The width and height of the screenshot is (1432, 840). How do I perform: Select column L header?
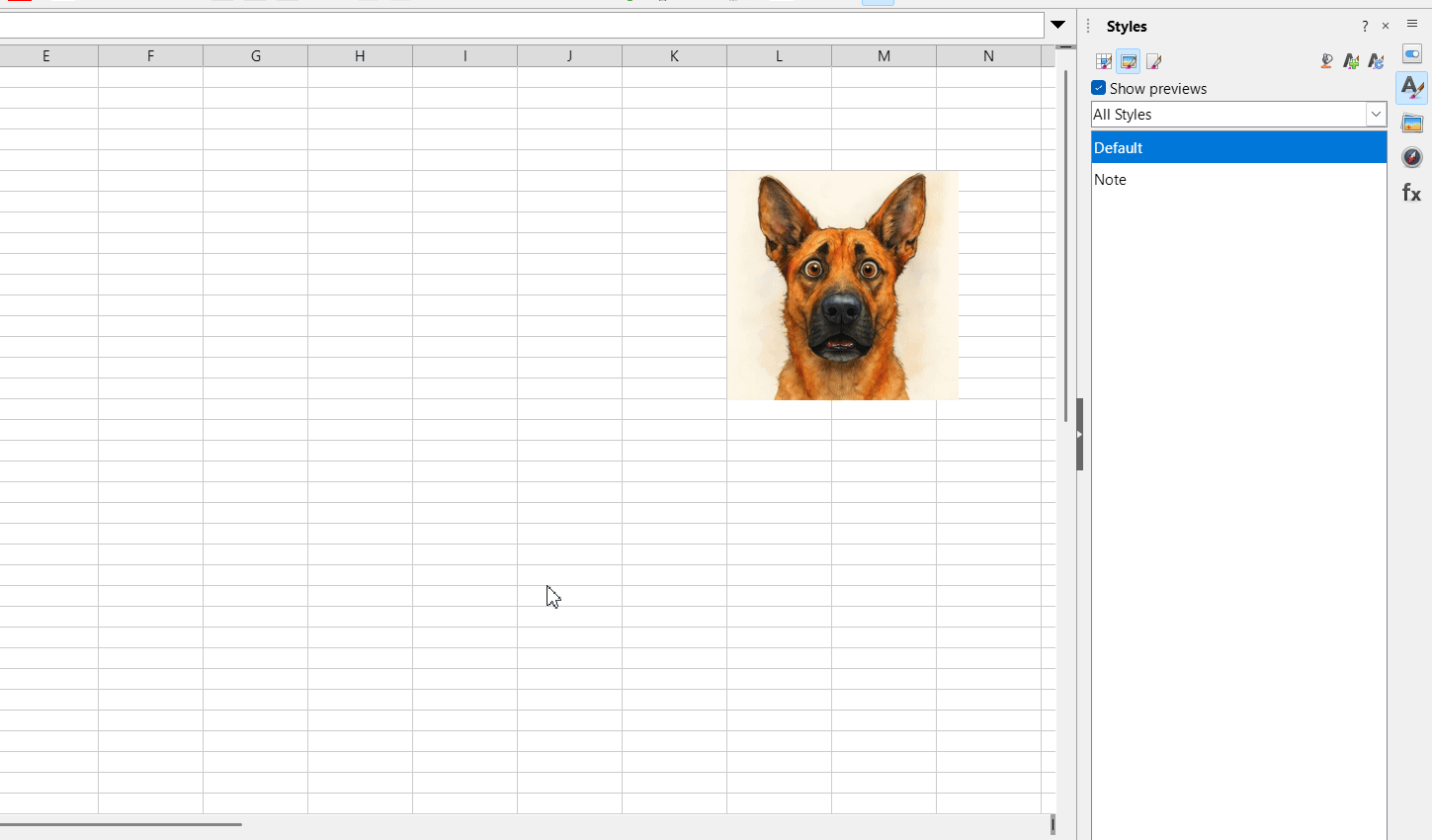(780, 56)
